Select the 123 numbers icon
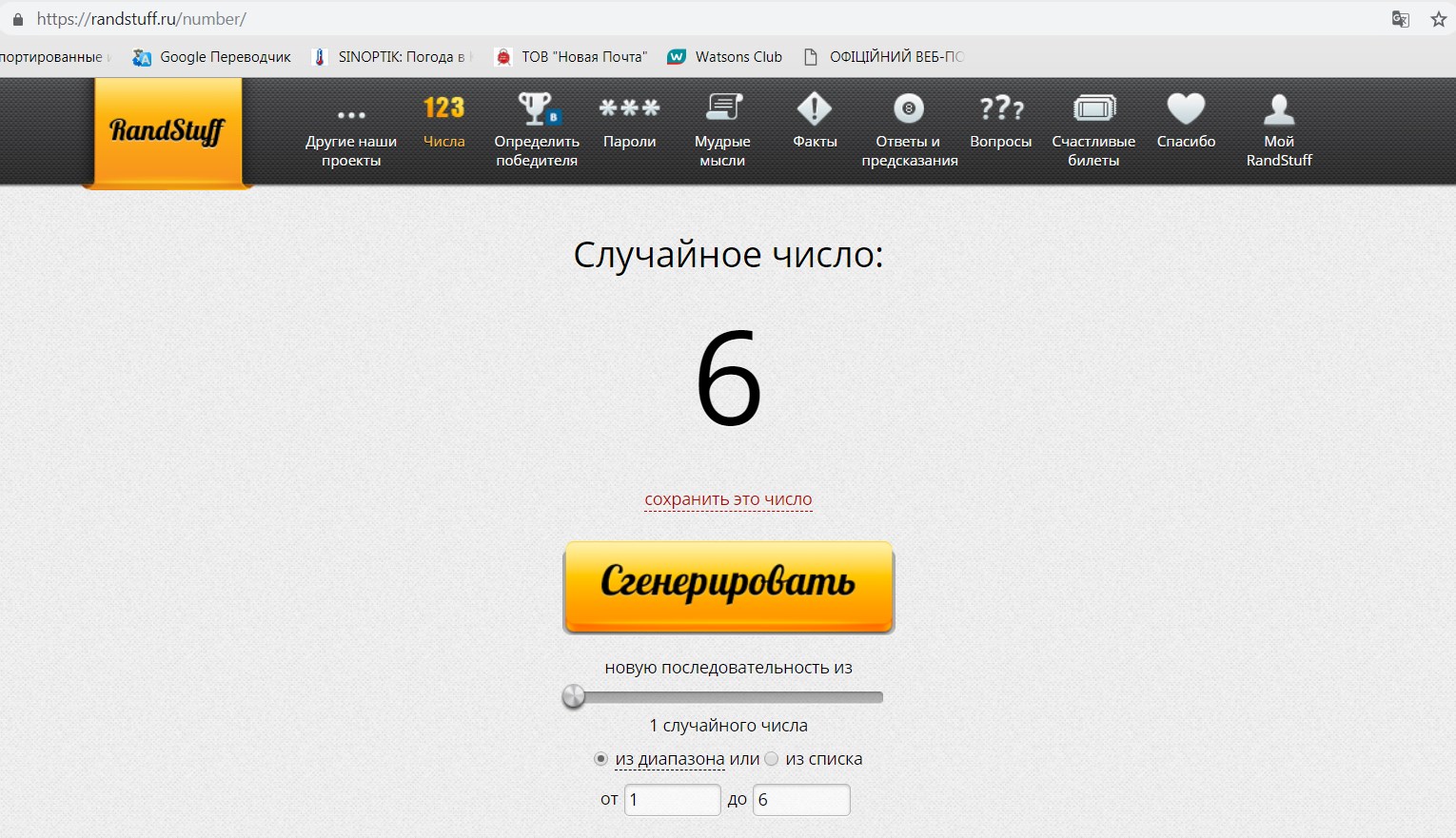Image resolution: width=1456 pixels, height=838 pixels. (x=443, y=108)
